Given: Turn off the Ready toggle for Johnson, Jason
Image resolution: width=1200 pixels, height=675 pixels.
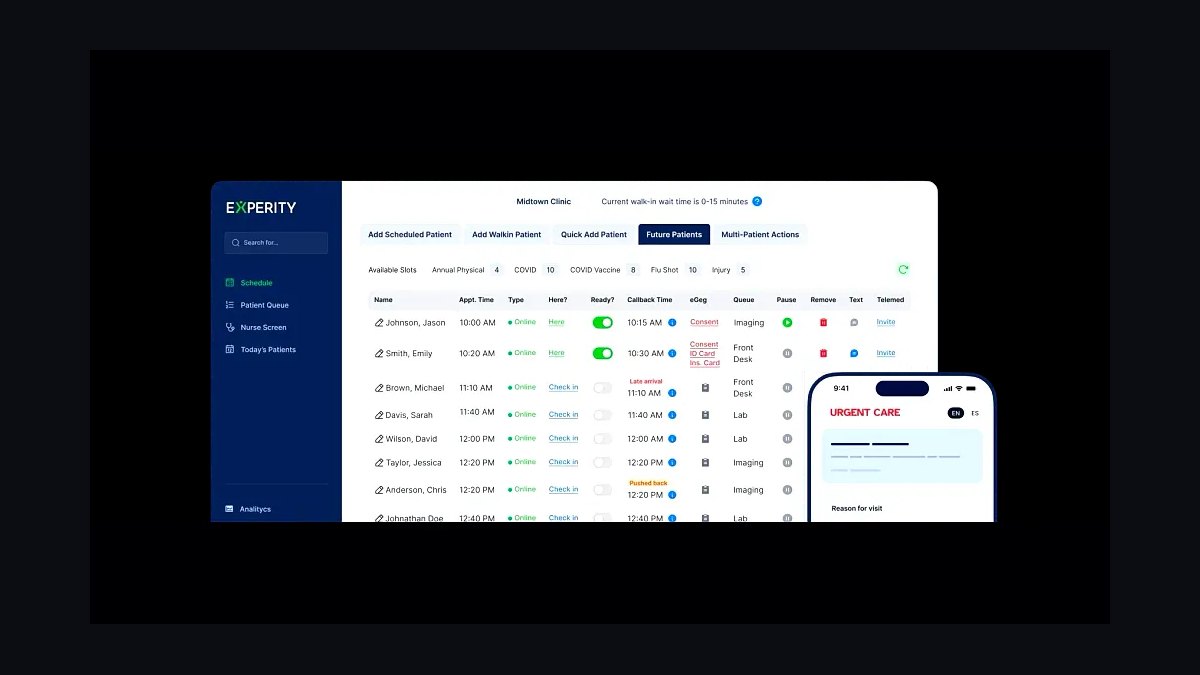Looking at the screenshot, I should pyautogui.click(x=603, y=323).
